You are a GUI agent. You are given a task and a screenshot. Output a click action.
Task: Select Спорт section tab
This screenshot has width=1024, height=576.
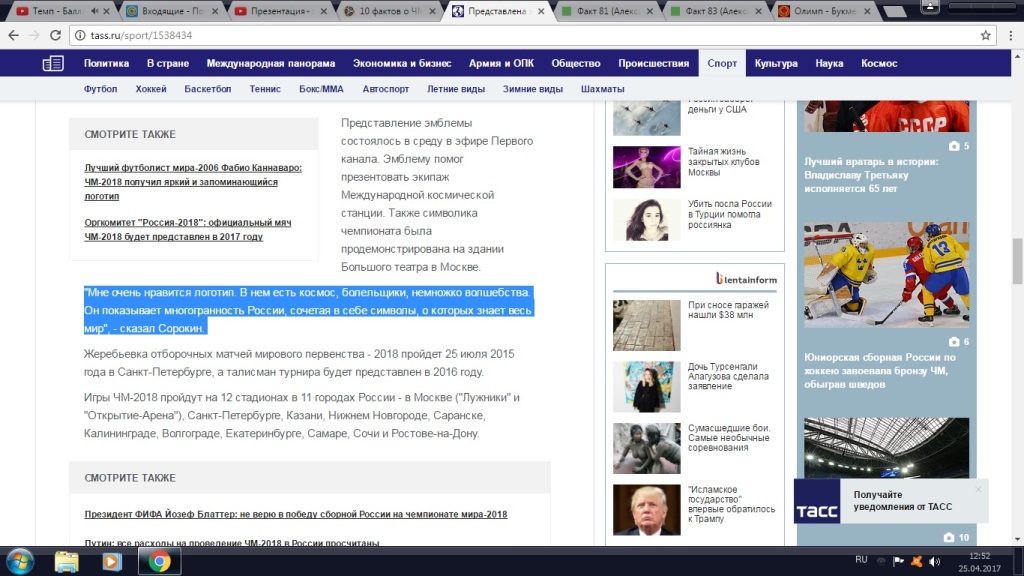(x=722, y=63)
